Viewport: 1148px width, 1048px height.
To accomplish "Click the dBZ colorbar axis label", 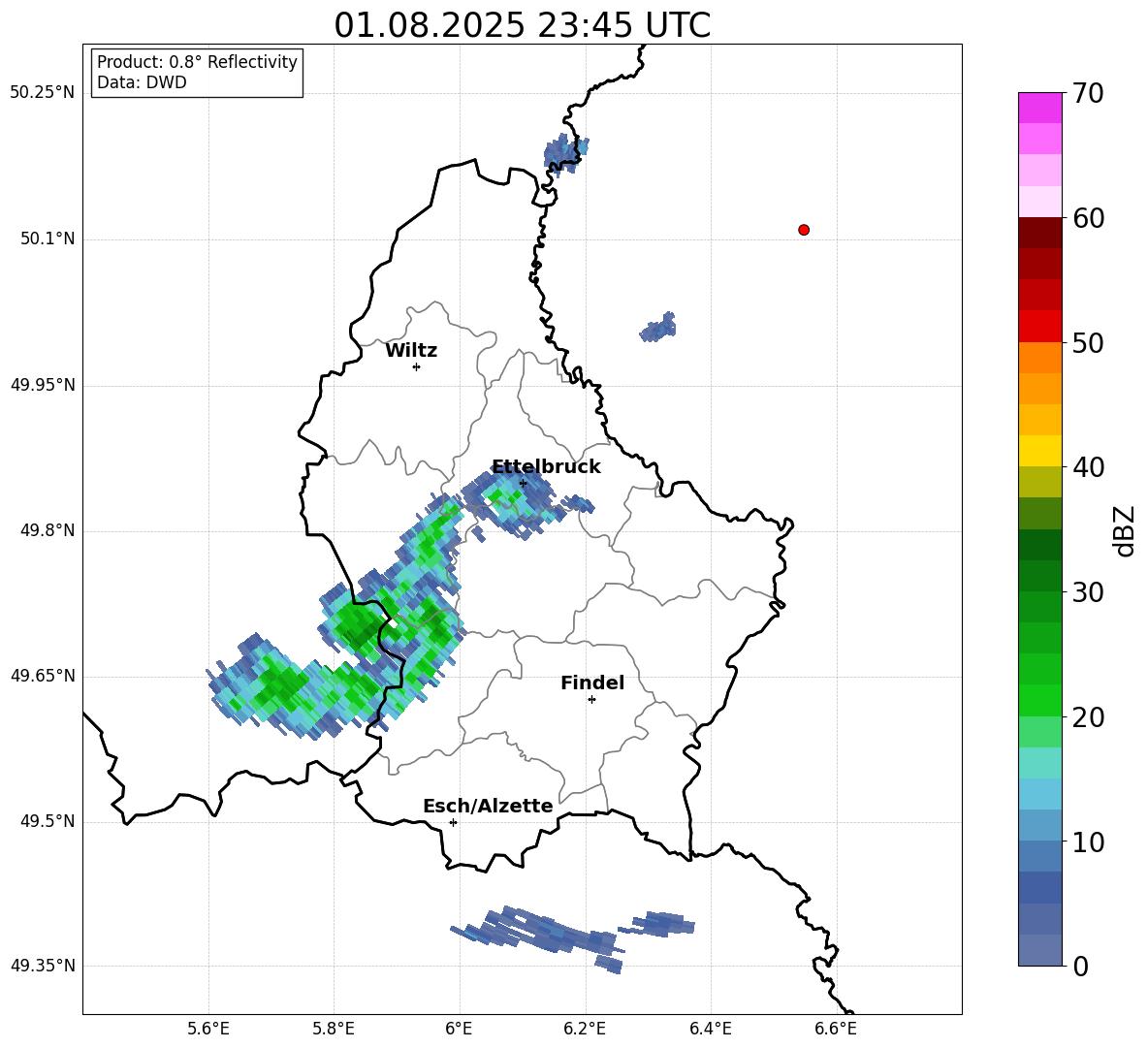I will 1126,530.
